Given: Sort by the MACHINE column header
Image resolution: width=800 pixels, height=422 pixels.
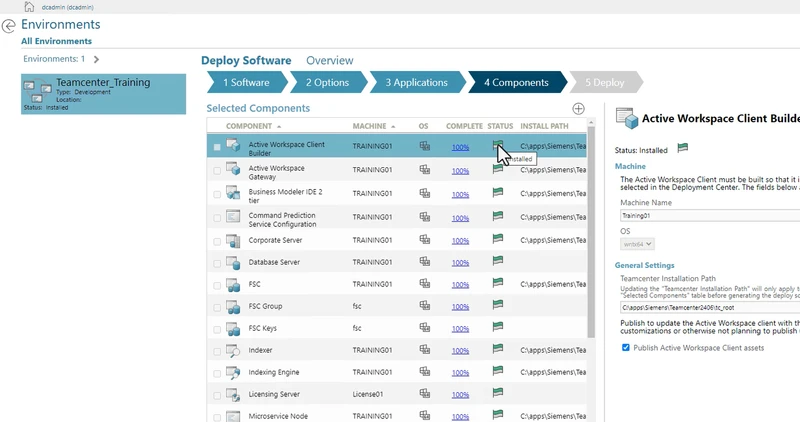Looking at the screenshot, I should (x=369, y=126).
